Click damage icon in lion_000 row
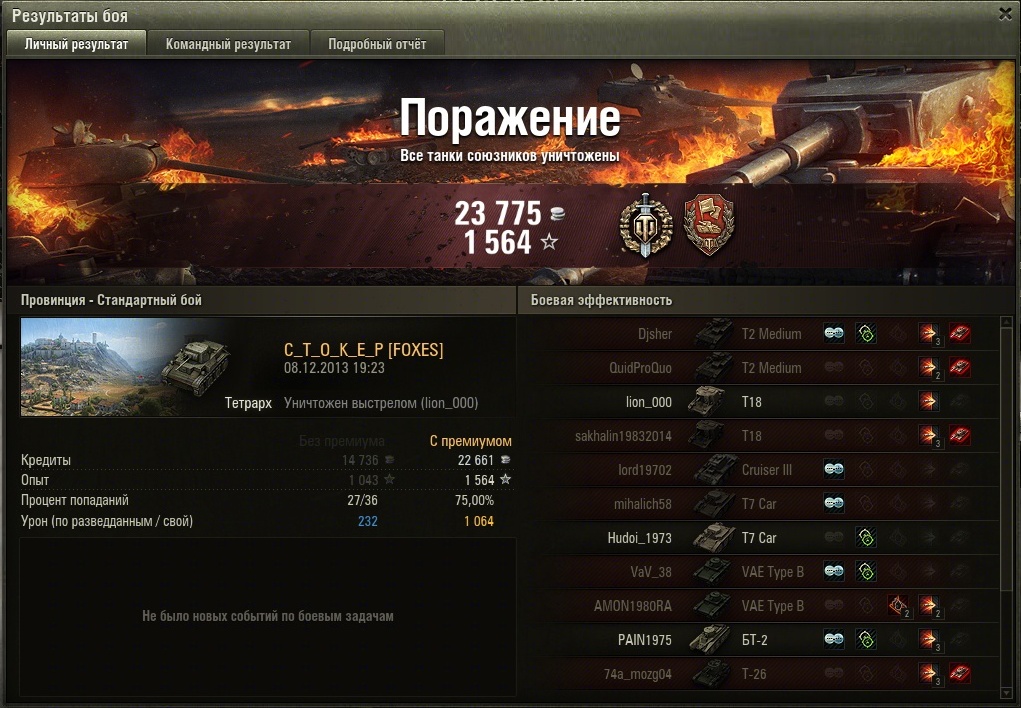 929,401
